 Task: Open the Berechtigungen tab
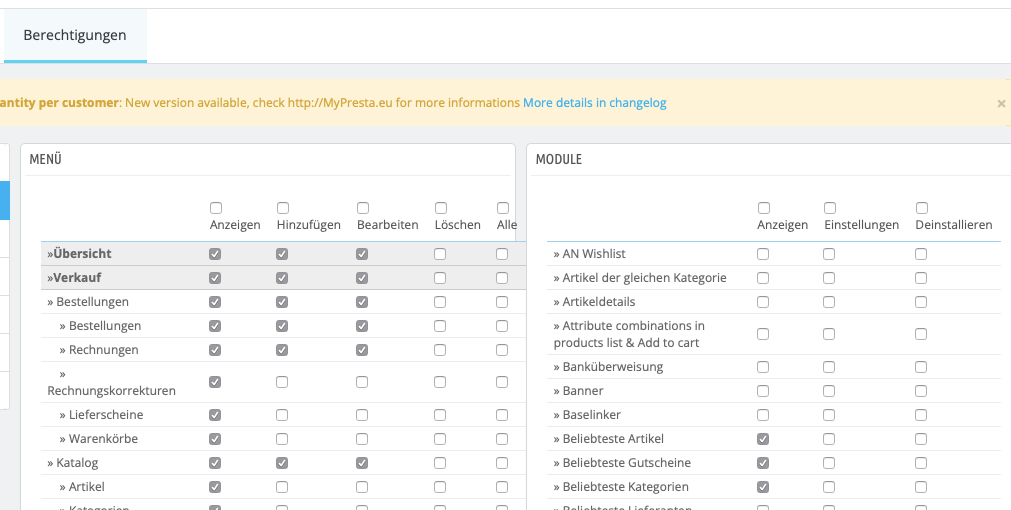[75, 36]
